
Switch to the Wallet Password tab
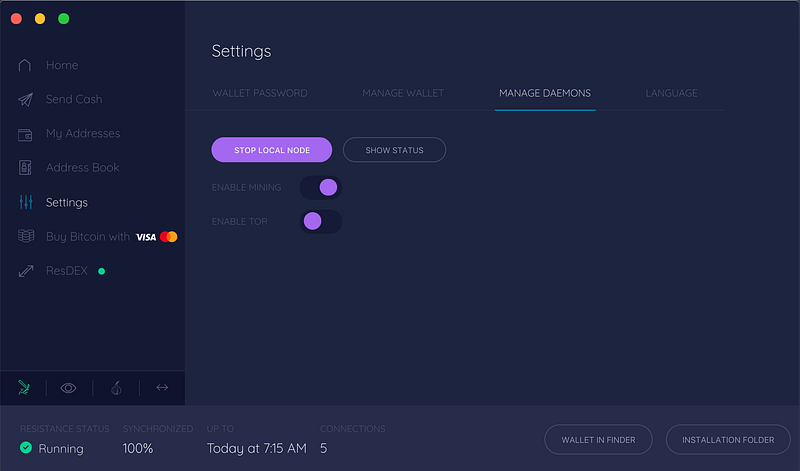pyautogui.click(x=260, y=93)
